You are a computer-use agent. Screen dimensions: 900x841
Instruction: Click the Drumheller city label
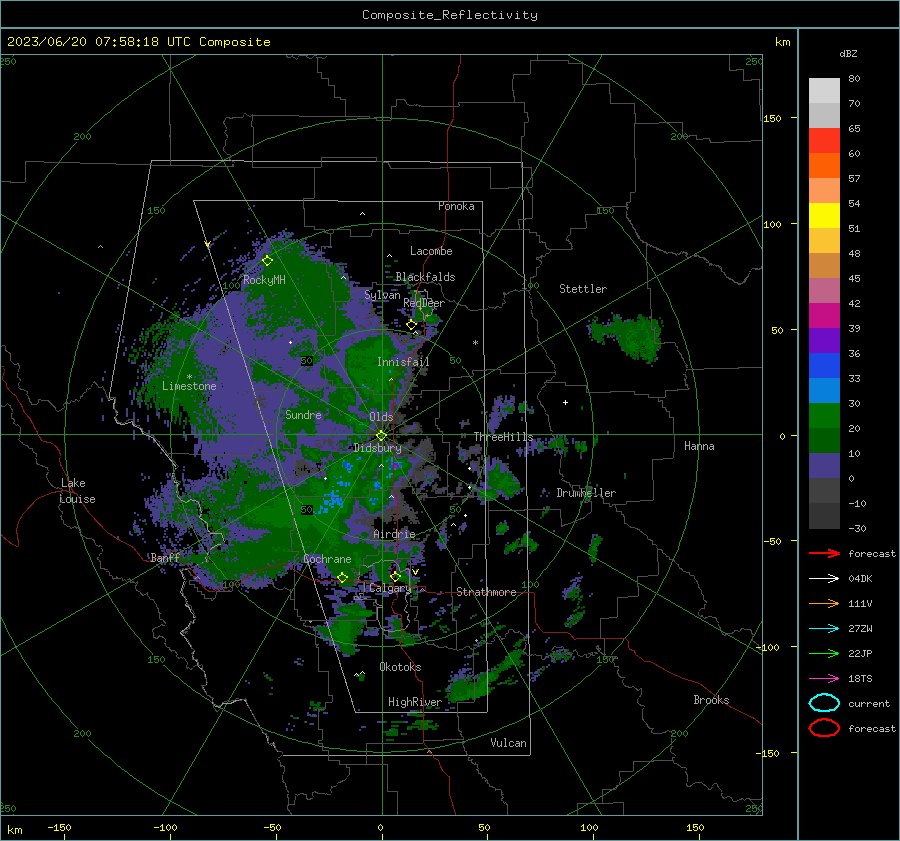586,493
